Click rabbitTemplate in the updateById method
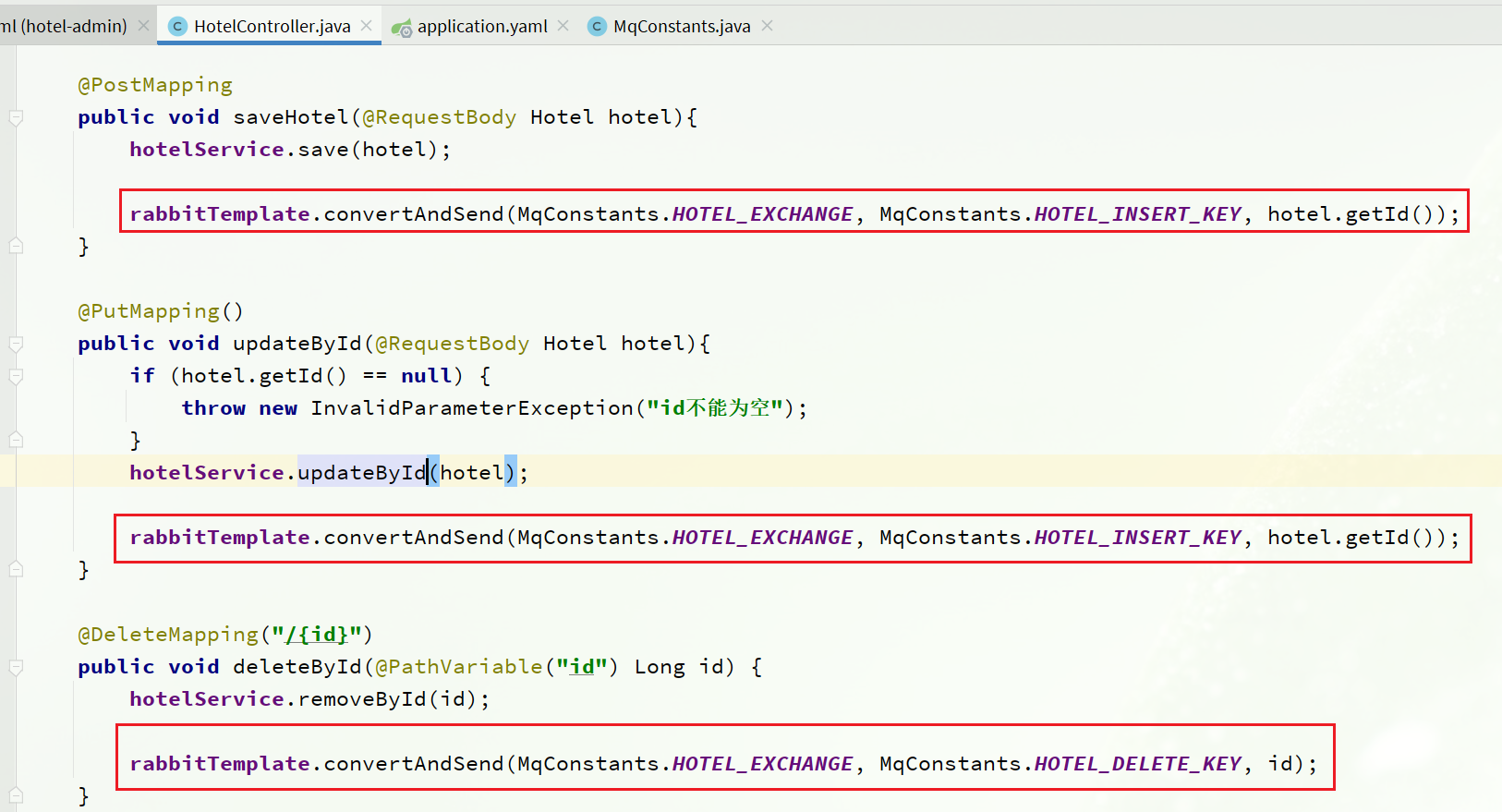The height and width of the screenshot is (812, 1502). point(220,538)
